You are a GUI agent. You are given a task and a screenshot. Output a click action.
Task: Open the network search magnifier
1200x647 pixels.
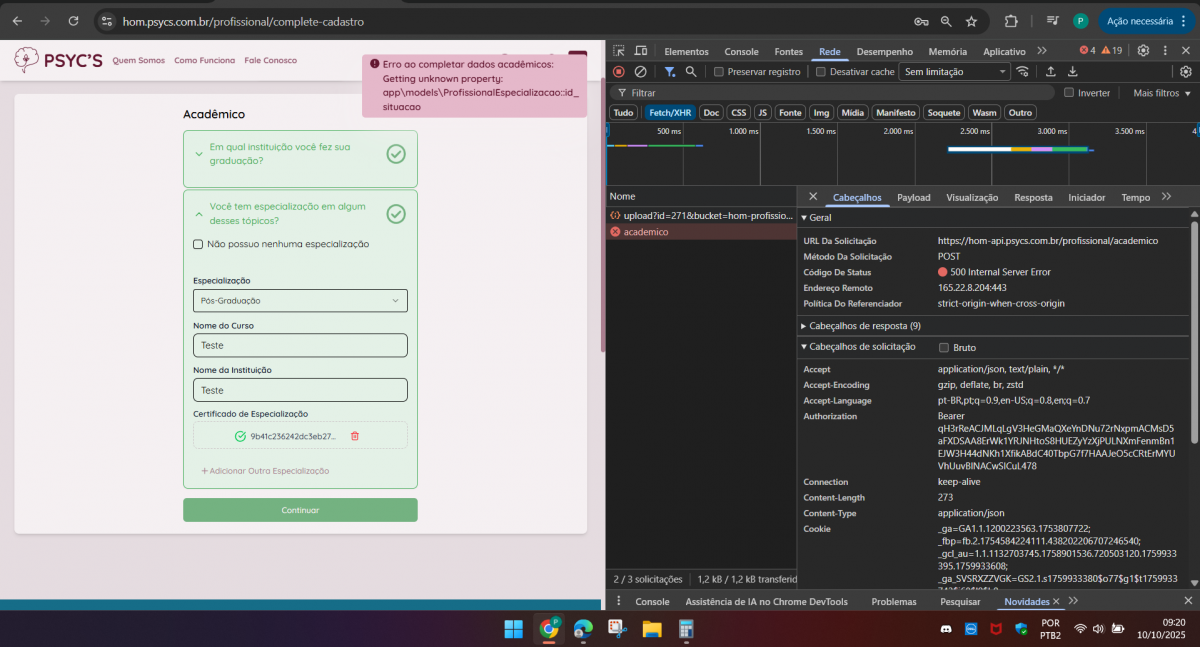point(691,72)
